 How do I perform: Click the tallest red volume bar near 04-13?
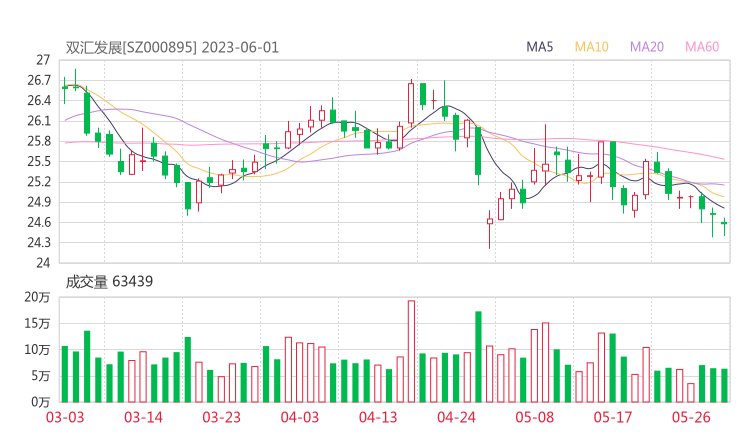click(x=412, y=351)
